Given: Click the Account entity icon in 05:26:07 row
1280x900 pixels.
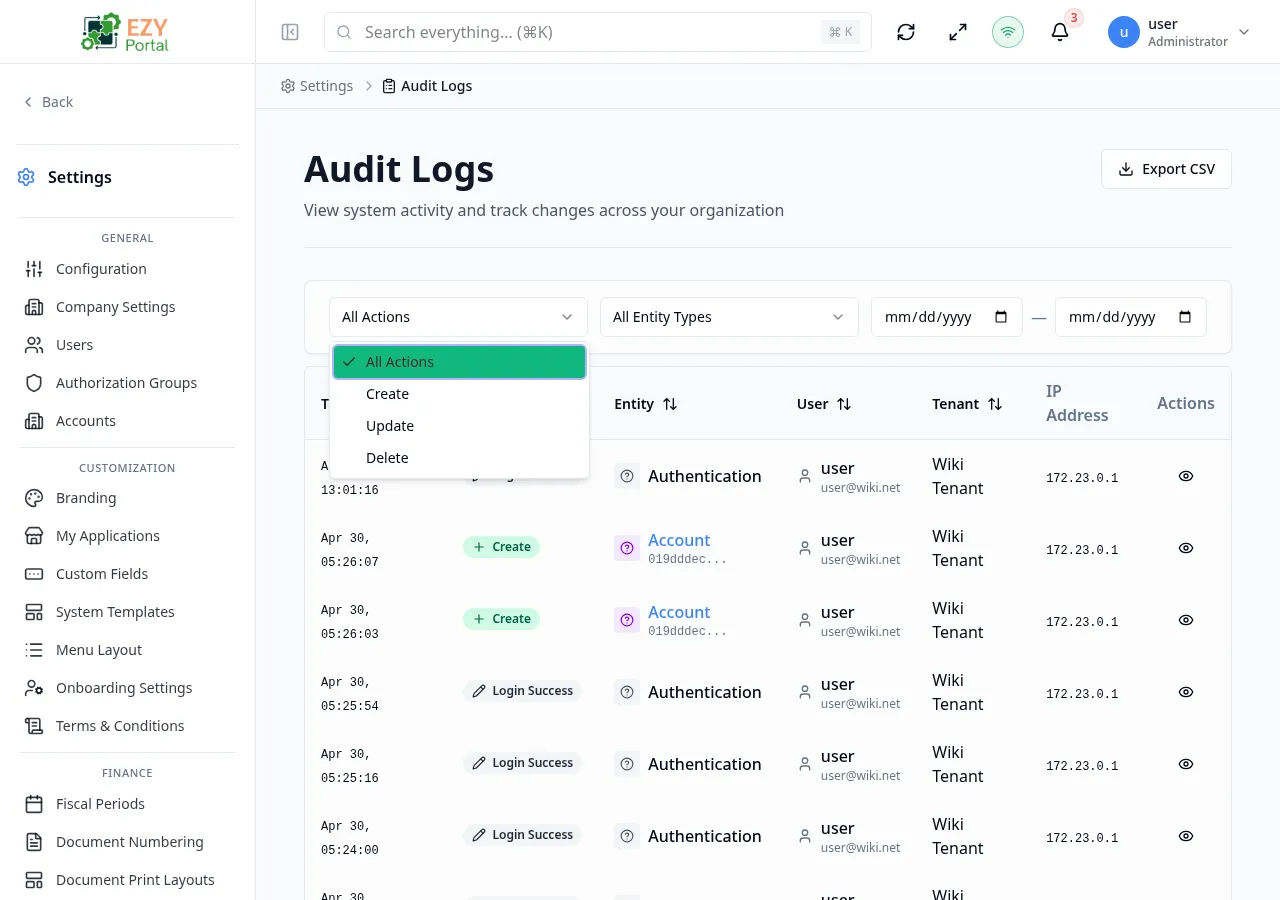Looking at the screenshot, I should tap(627, 548).
